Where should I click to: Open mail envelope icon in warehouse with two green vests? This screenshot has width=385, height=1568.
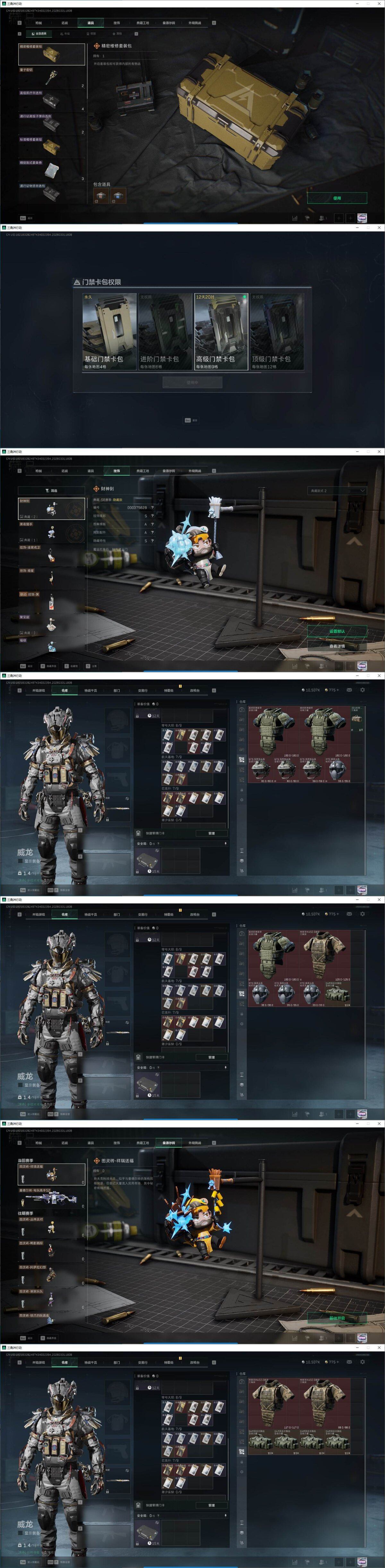[349, 690]
